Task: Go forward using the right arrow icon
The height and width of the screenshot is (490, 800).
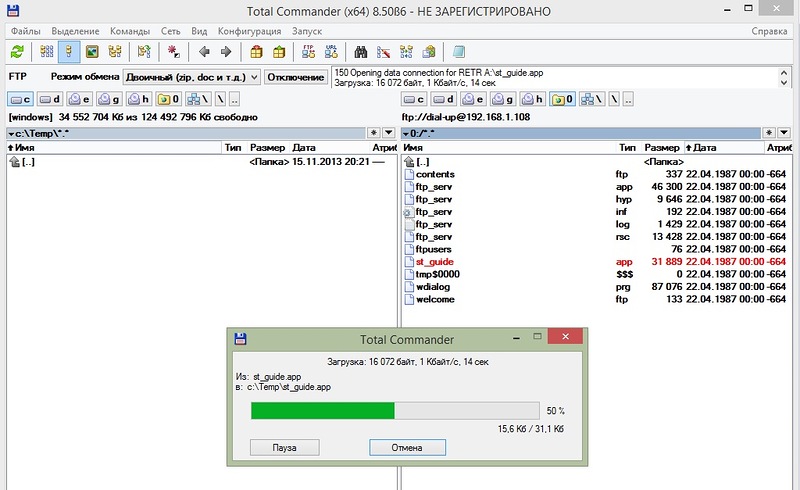Action: coord(226,52)
